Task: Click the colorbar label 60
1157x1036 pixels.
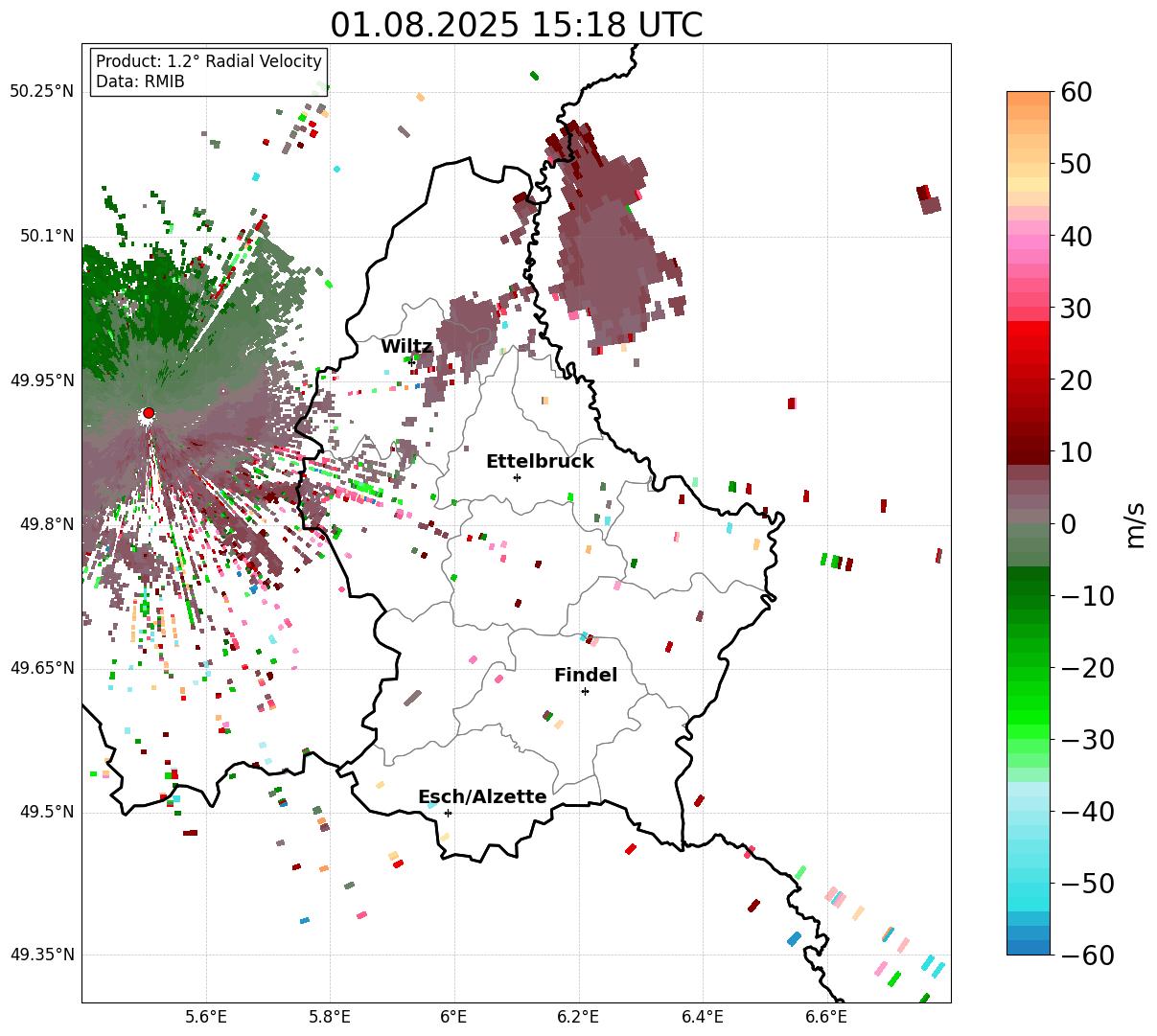Action: (1076, 92)
